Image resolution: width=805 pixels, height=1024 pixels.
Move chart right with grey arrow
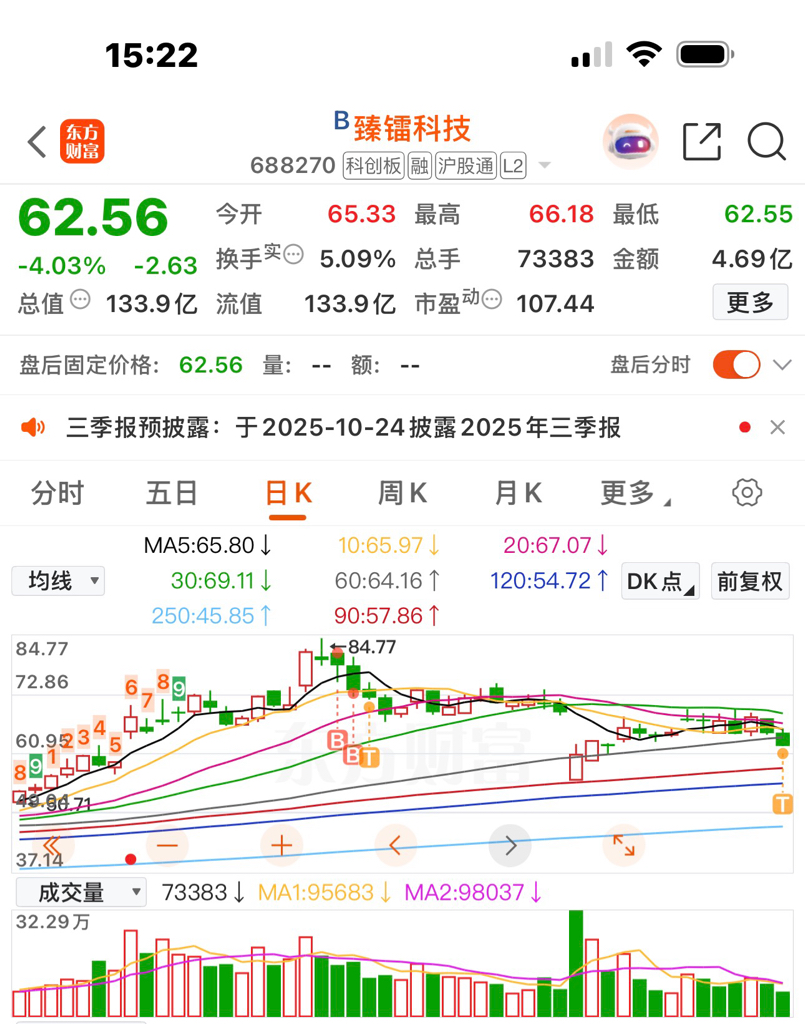tap(510, 846)
